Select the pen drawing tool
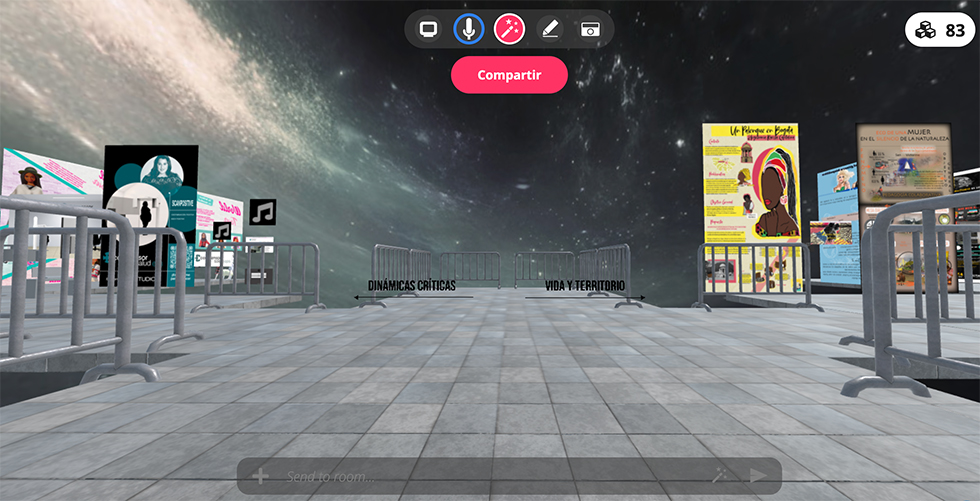Viewport: 980px width, 501px height. [550, 29]
